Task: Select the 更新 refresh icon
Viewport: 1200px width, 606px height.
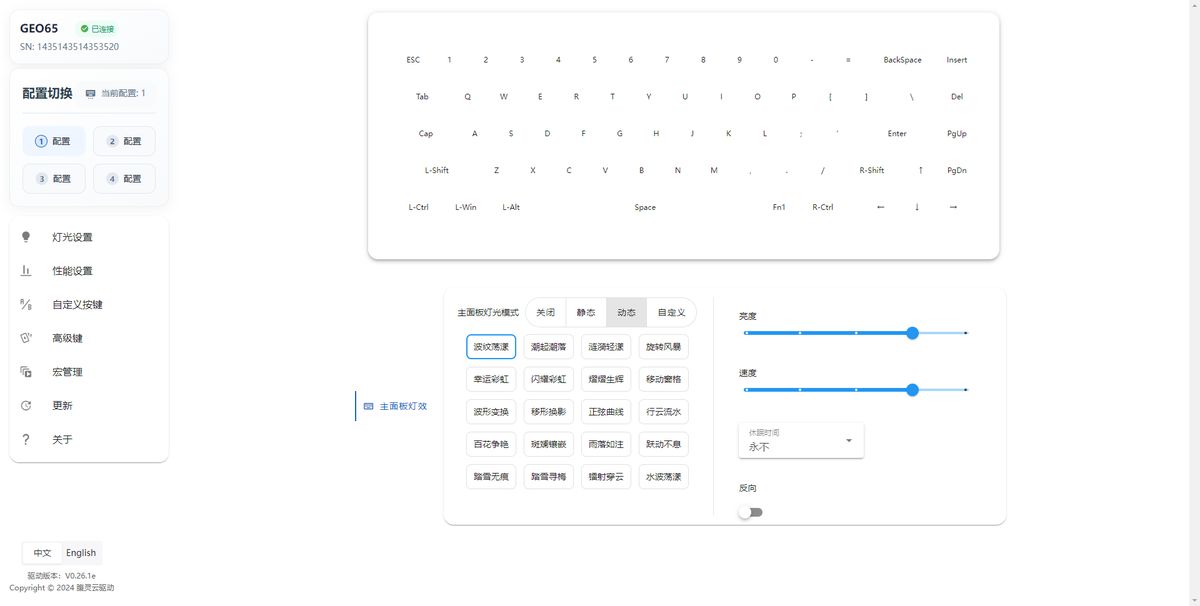Action: click(x=26, y=406)
